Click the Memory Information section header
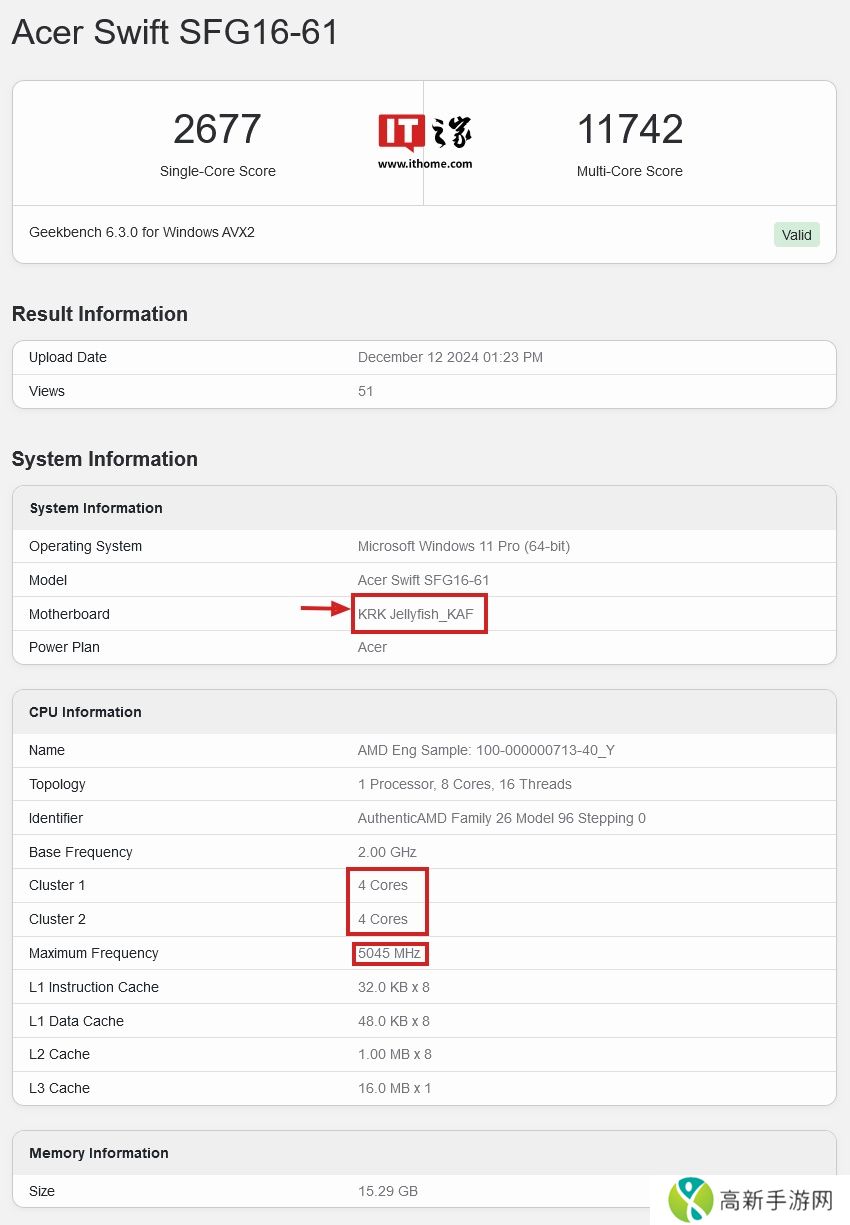 [x=98, y=1153]
